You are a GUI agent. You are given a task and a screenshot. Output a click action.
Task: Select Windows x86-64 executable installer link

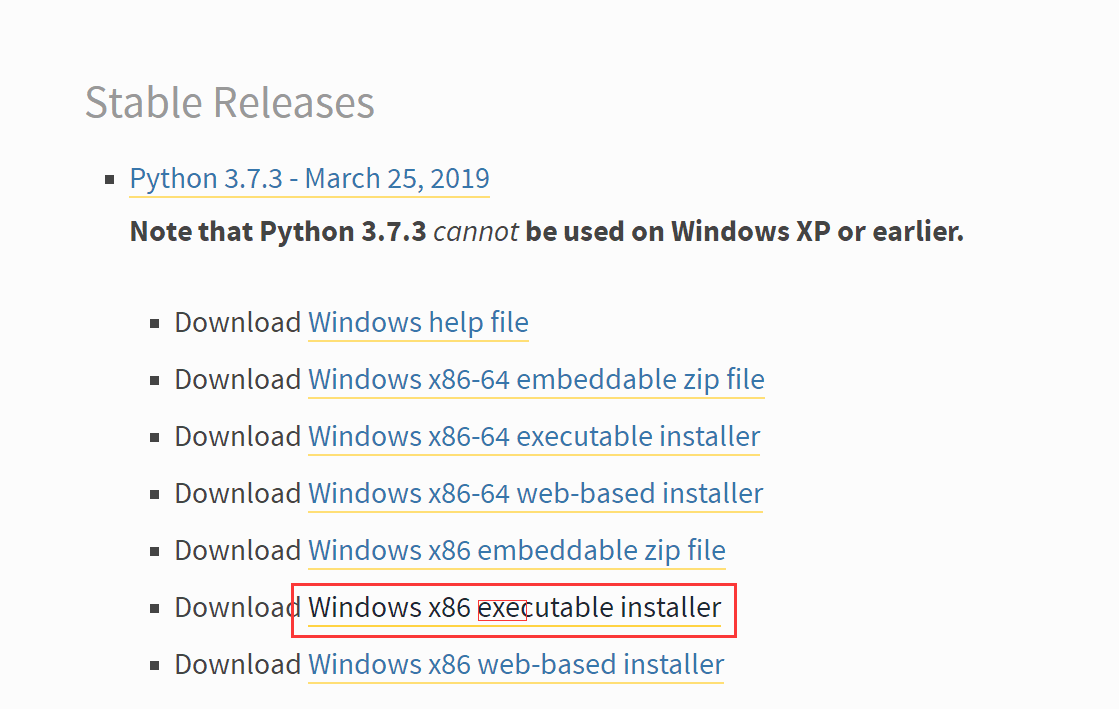pyautogui.click(x=534, y=437)
